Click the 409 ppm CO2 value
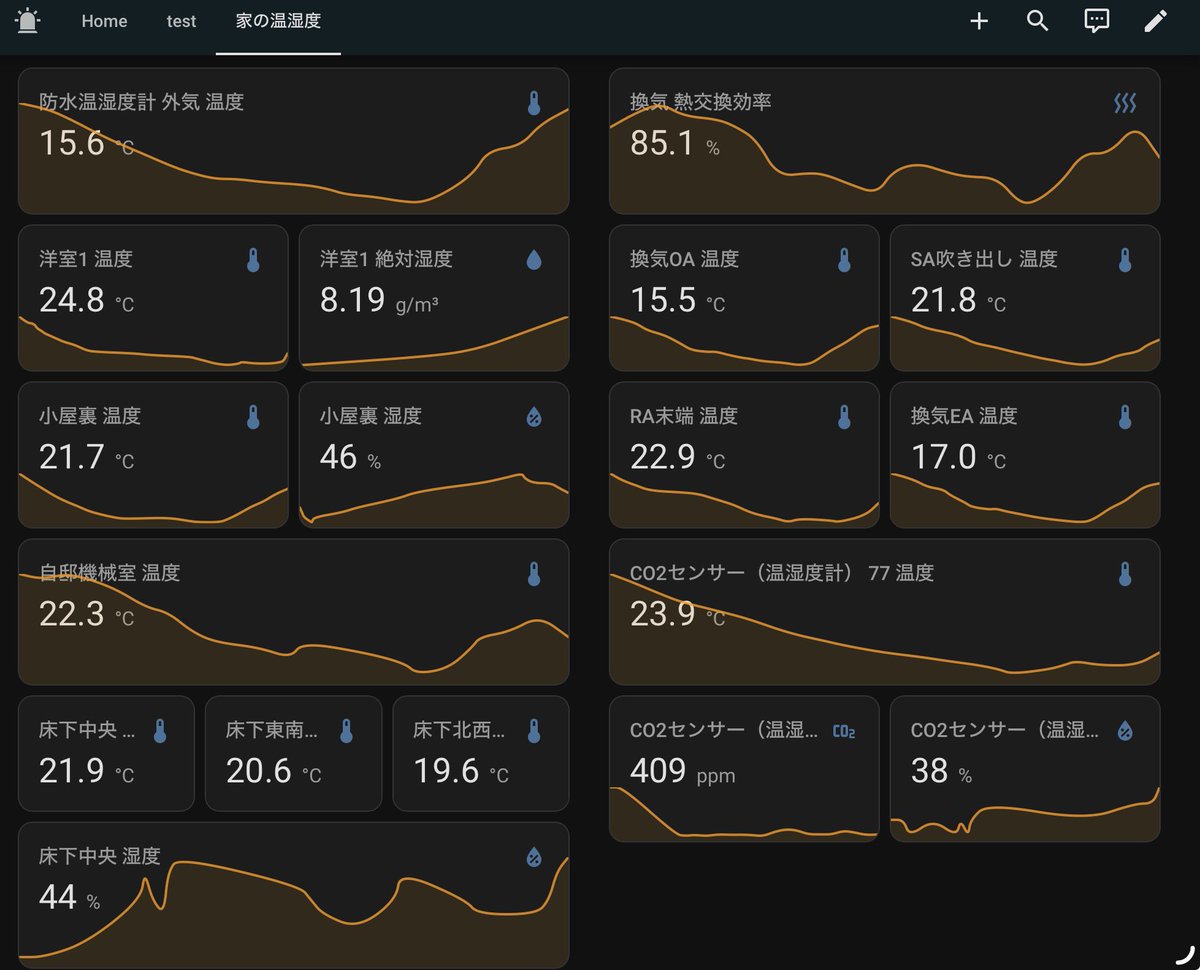 pyautogui.click(x=682, y=771)
